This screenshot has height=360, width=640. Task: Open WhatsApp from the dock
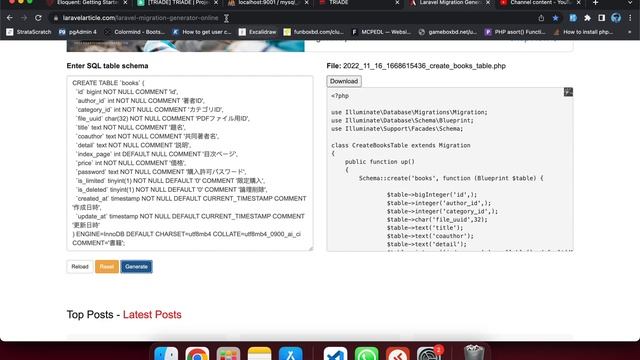coord(367,354)
